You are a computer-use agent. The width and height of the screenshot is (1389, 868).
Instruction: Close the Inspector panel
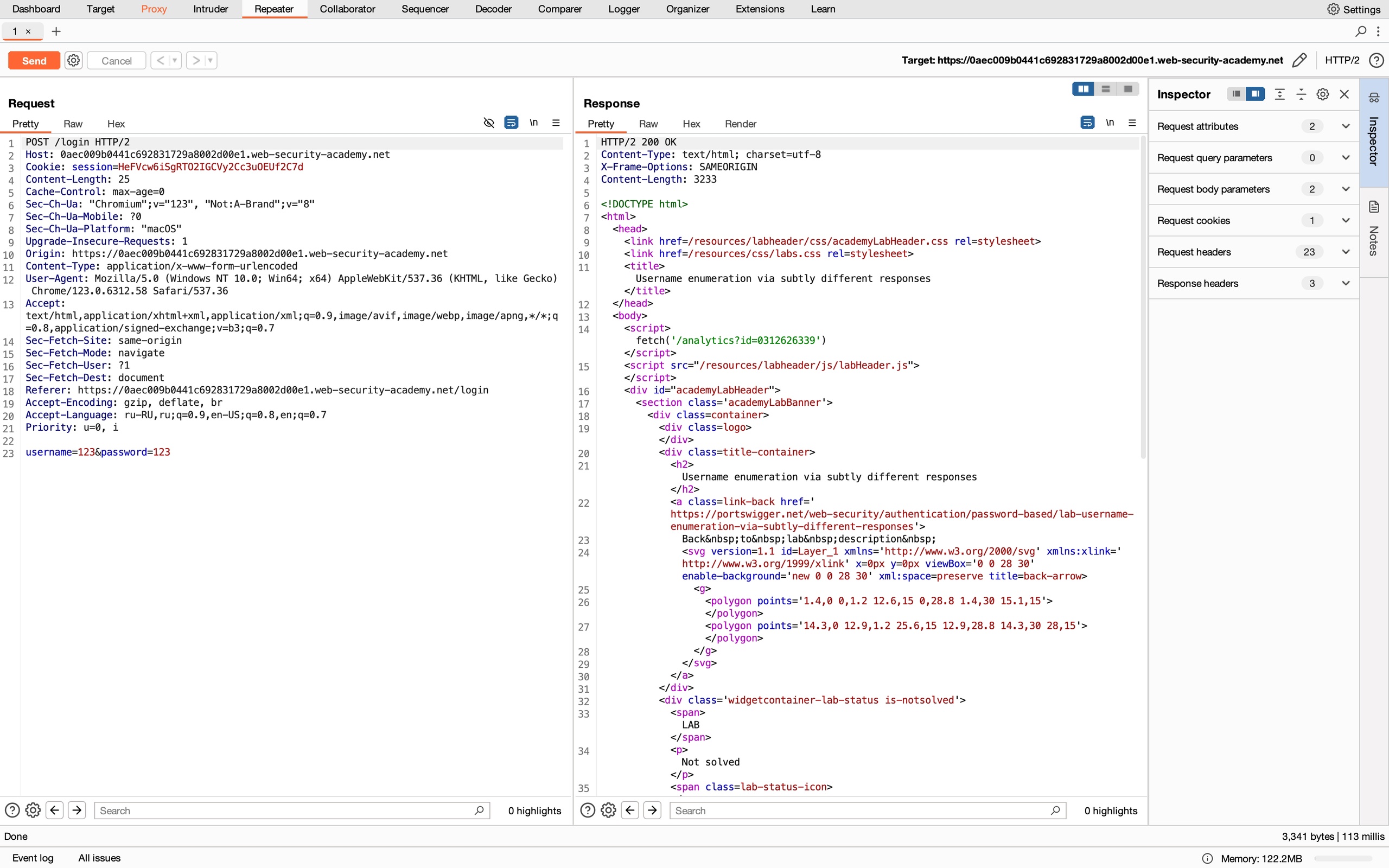coord(1344,94)
